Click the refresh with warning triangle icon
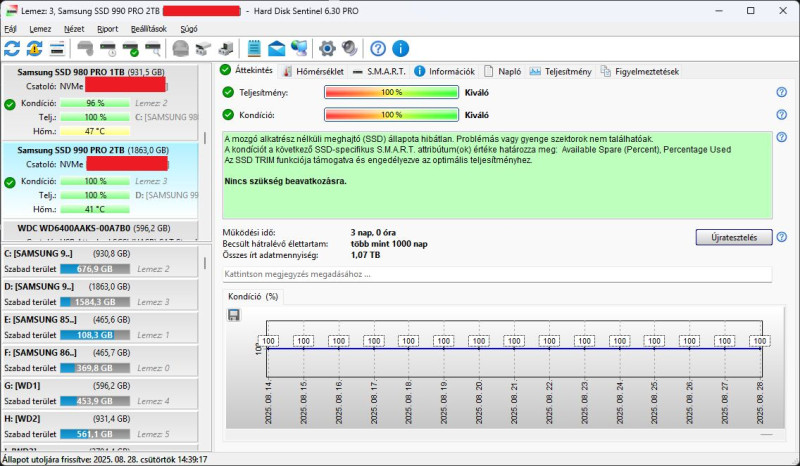Image resolution: width=800 pixels, height=466 pixels. pos(35,48)
